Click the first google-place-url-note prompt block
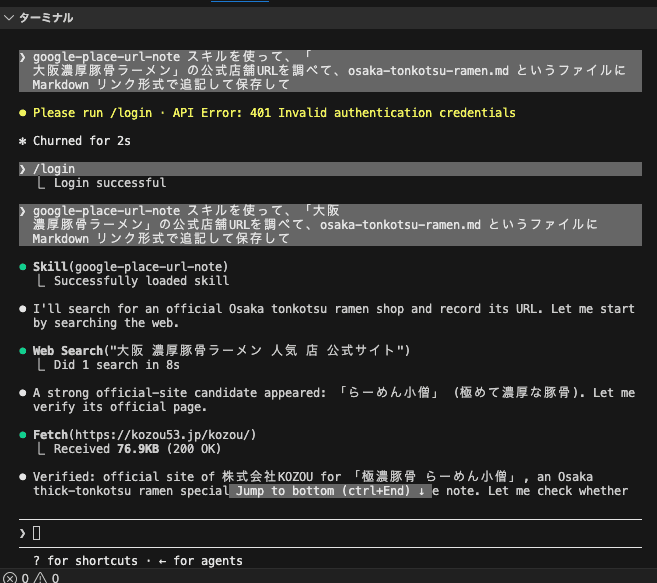 pos(330,71)
